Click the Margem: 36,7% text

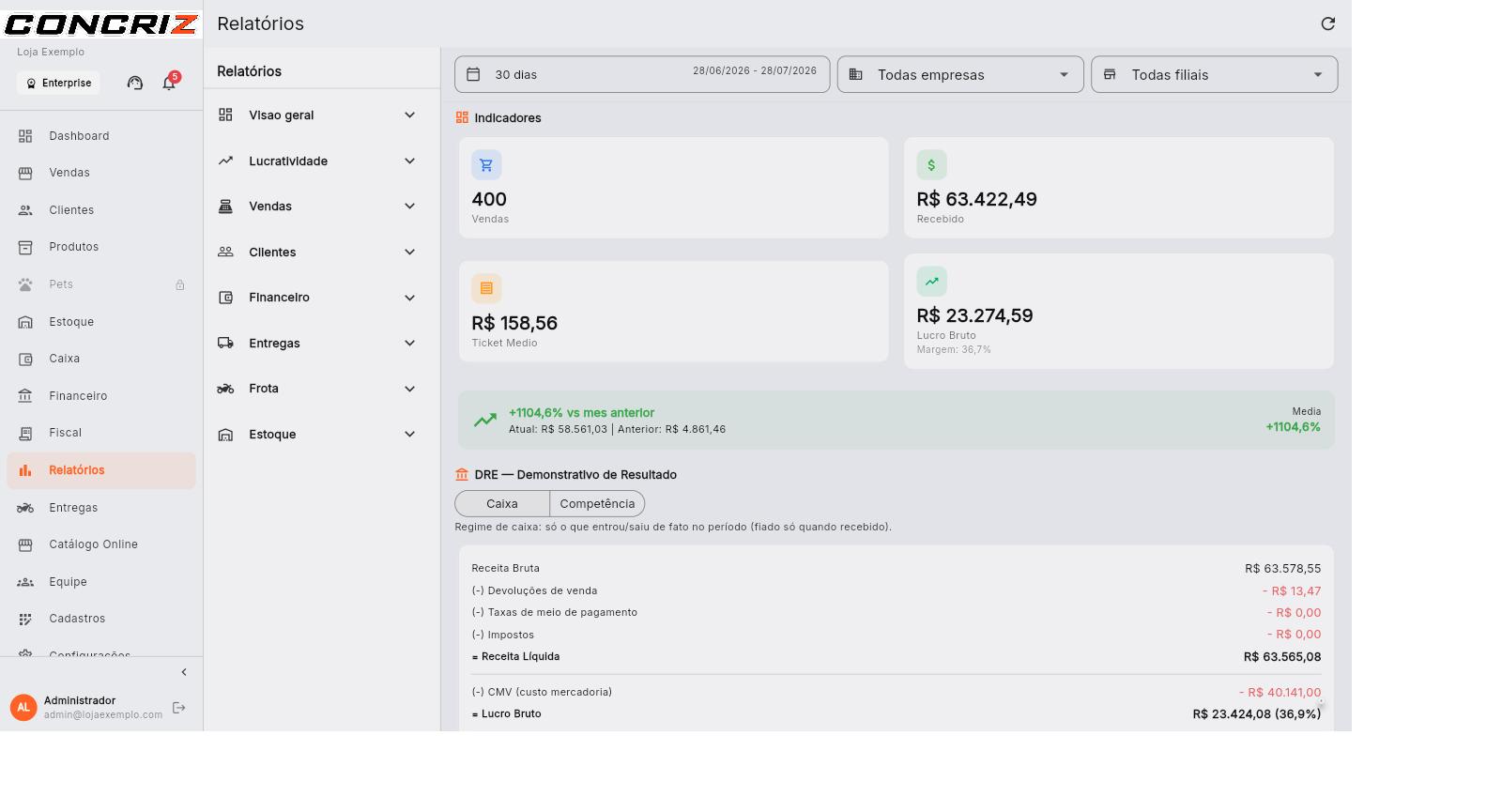click(x=954, y=349)
